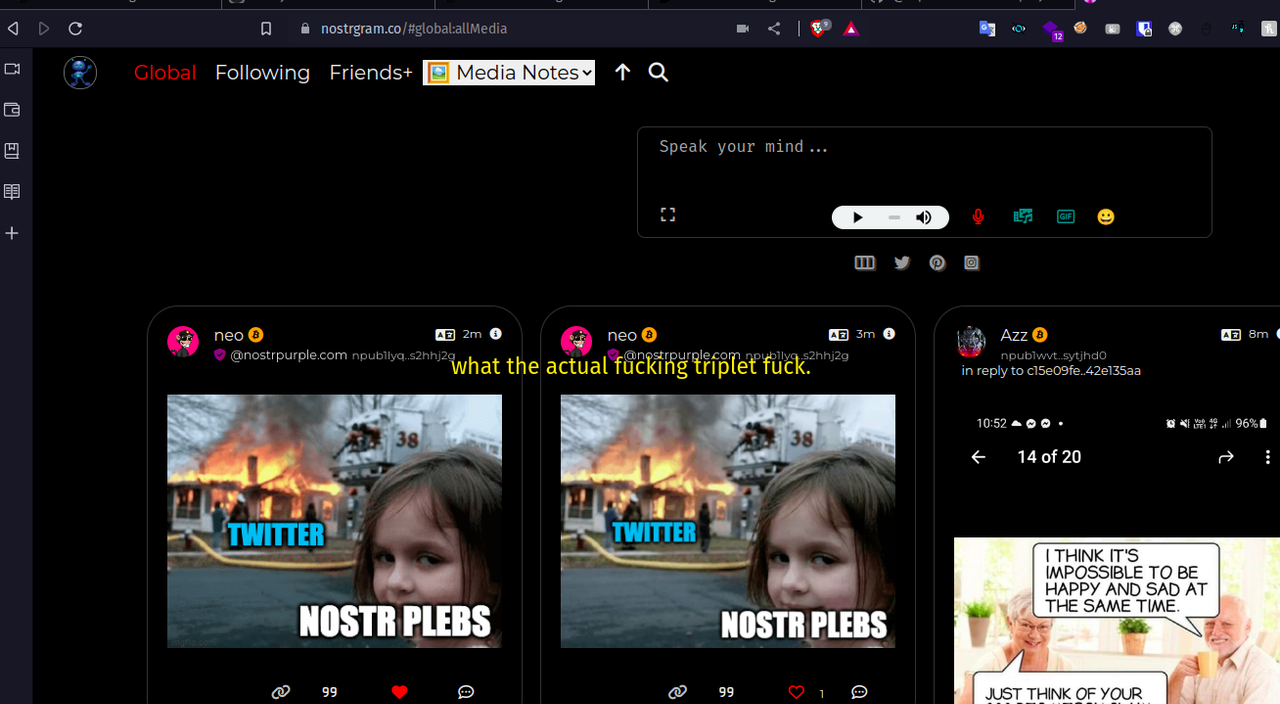The image size is (1280, 704).
Task: Click the browser forward arrow
Action: (x=43, y=29)
